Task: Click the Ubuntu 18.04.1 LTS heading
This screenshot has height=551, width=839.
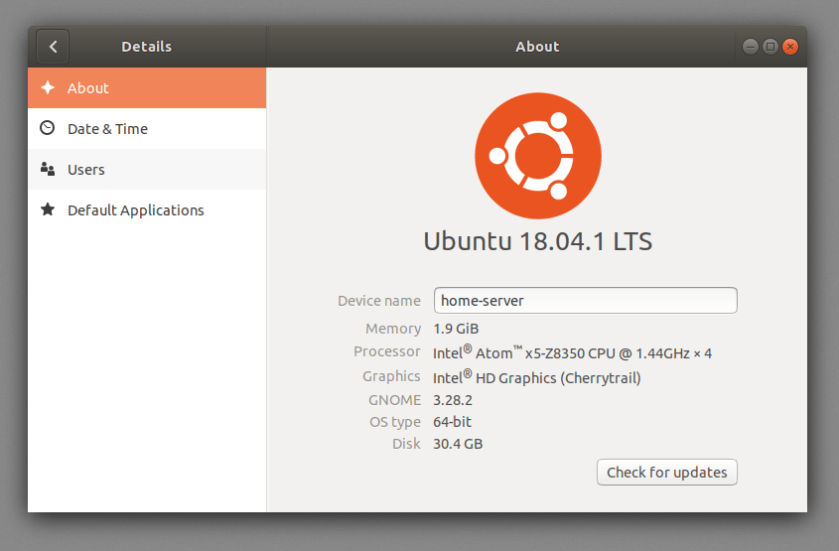Action: 537,241
